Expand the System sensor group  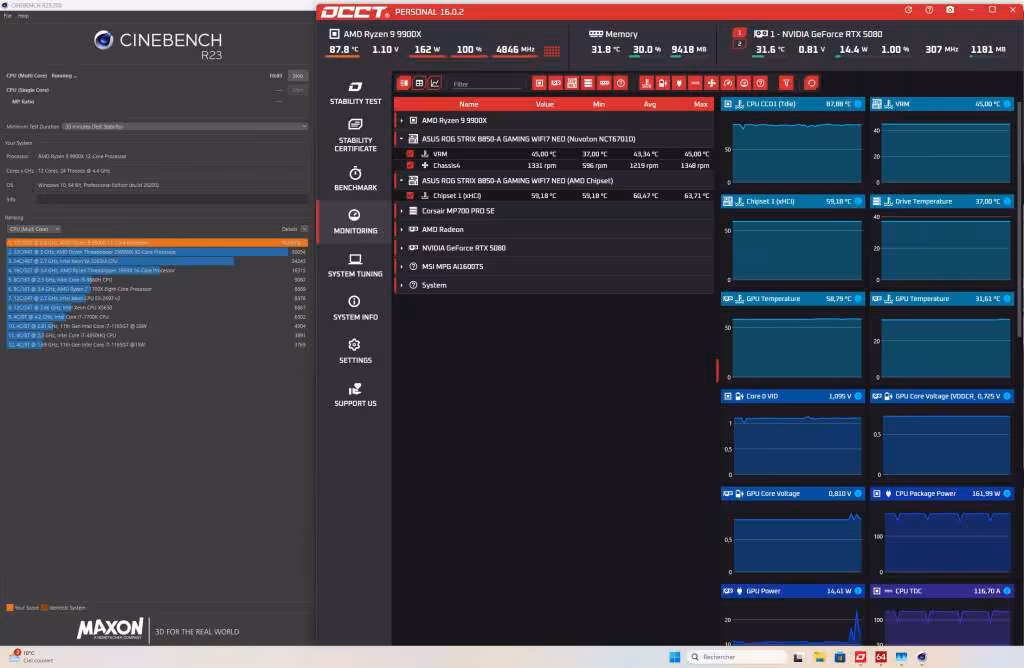(x=402, y=285)
